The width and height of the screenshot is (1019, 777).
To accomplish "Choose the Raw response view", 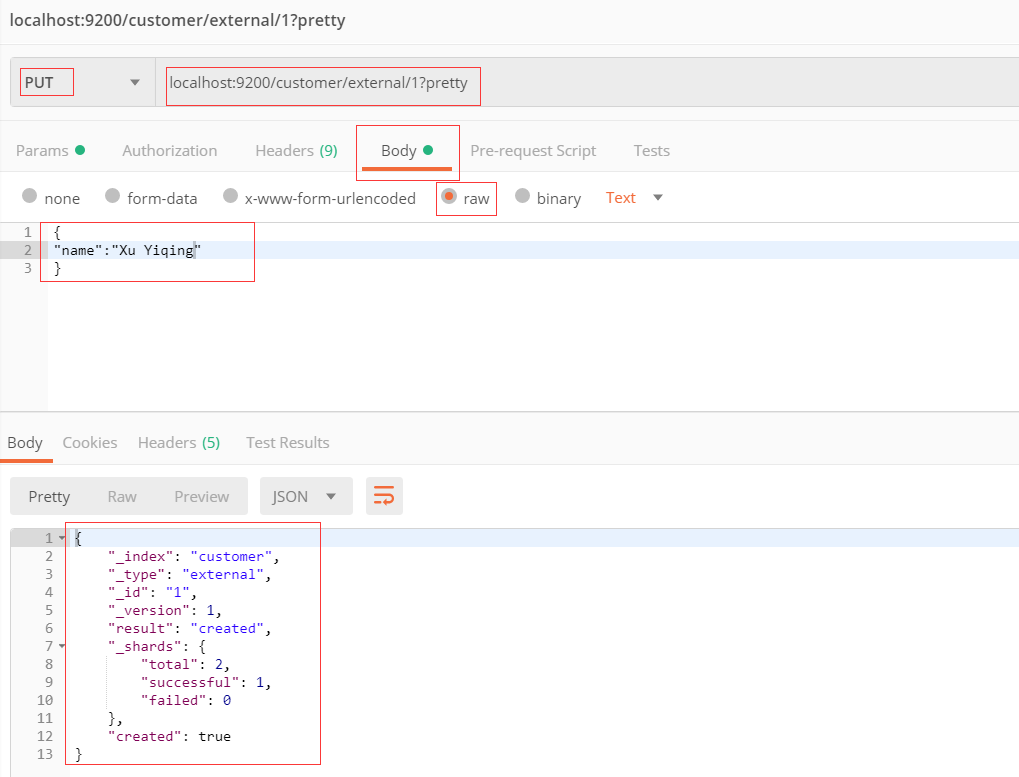I will [122, 496].
